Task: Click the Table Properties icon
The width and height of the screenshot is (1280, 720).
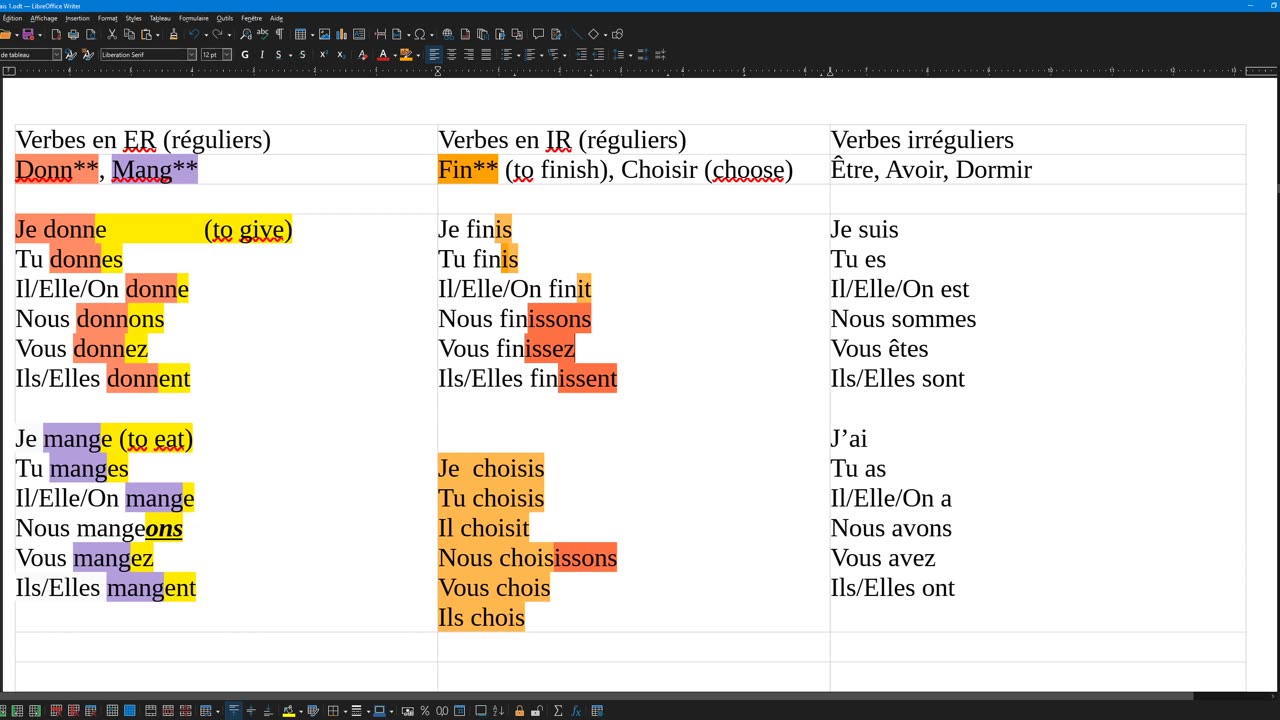Action: tap(597, 711)
